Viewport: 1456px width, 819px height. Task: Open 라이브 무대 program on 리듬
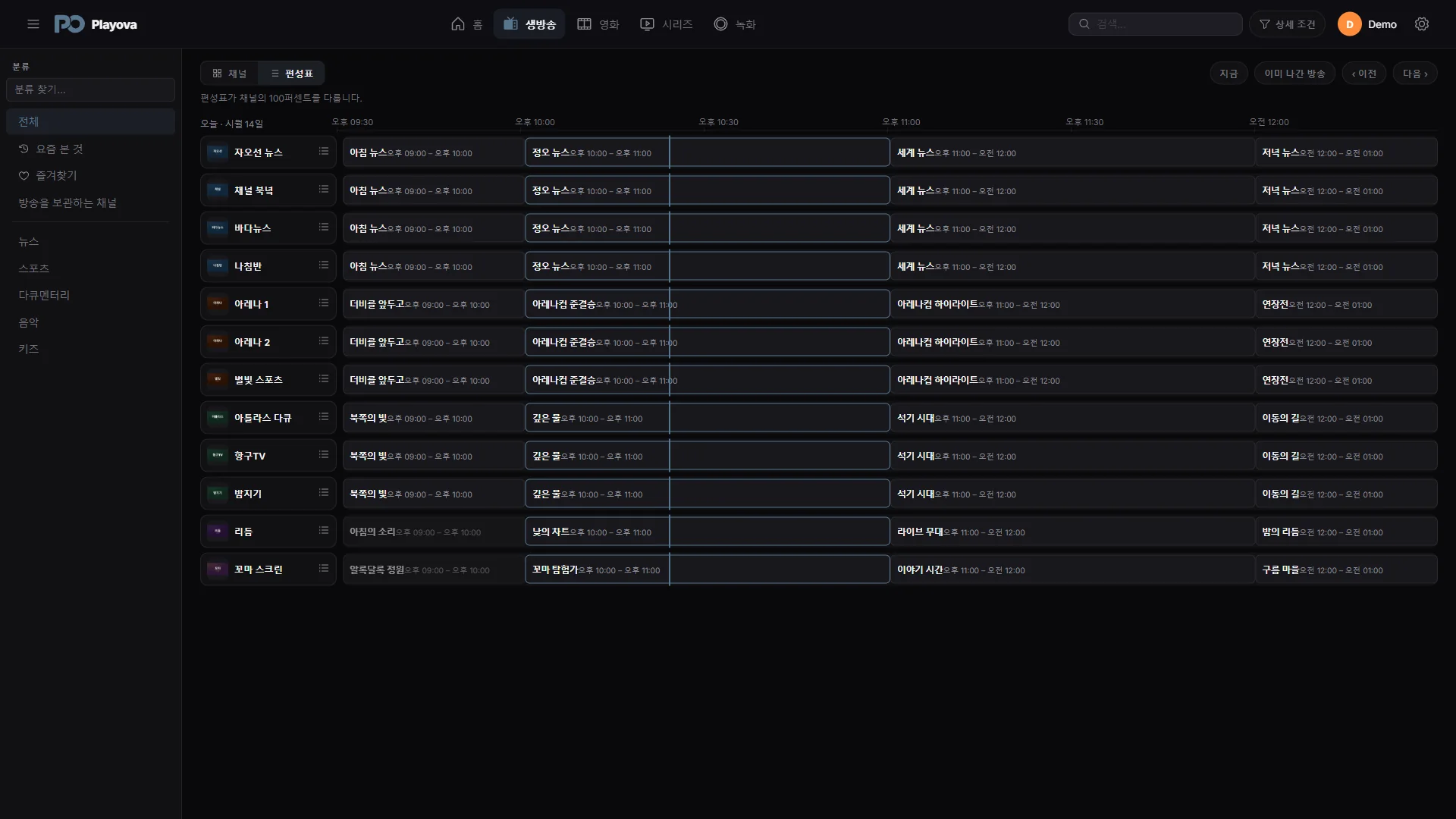[x=1072, y=532]
